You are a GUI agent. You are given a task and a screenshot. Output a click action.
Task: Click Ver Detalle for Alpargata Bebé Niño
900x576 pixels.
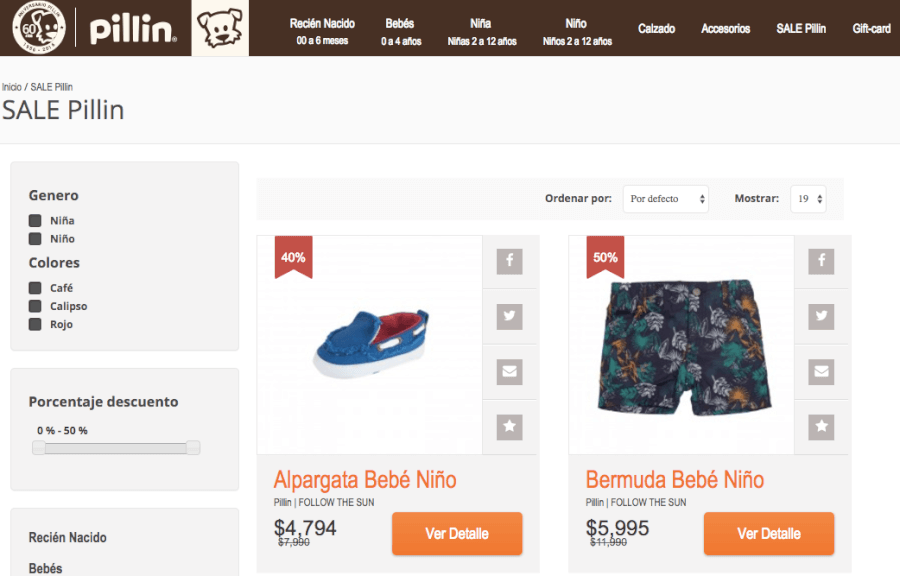[457, 533]
